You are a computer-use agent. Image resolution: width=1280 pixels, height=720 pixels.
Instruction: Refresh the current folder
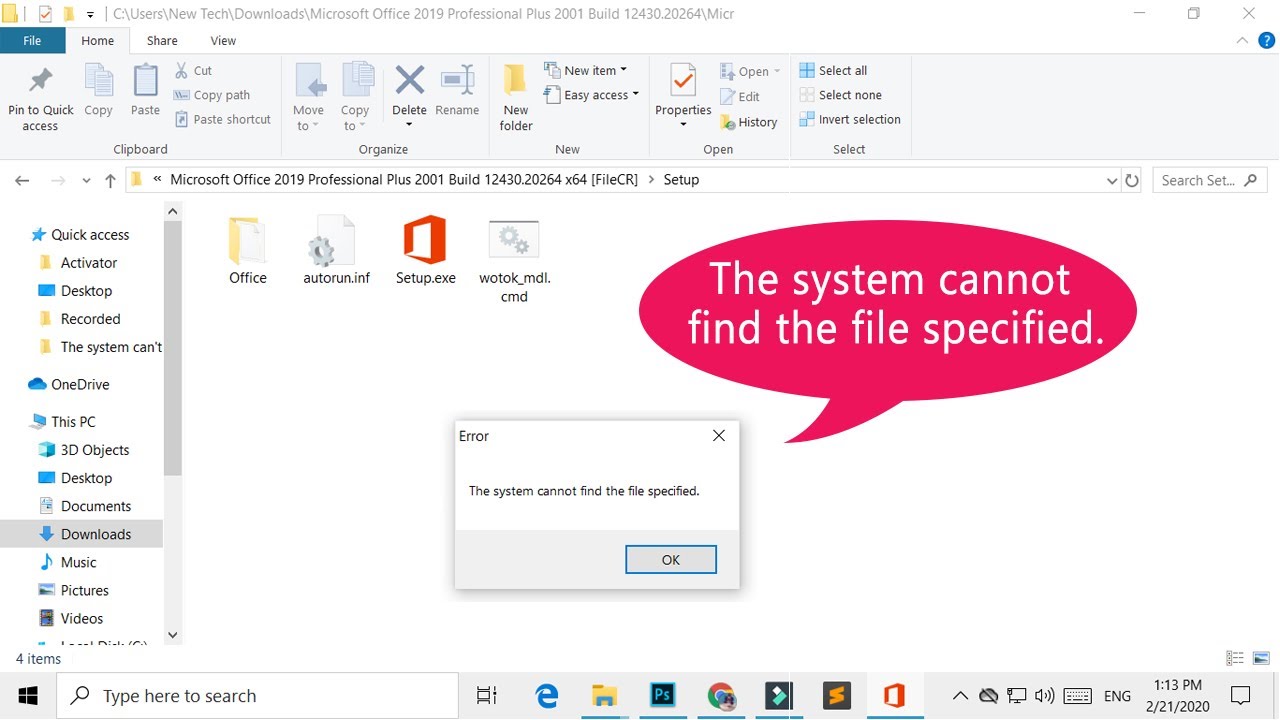(x=1132, y=181)
